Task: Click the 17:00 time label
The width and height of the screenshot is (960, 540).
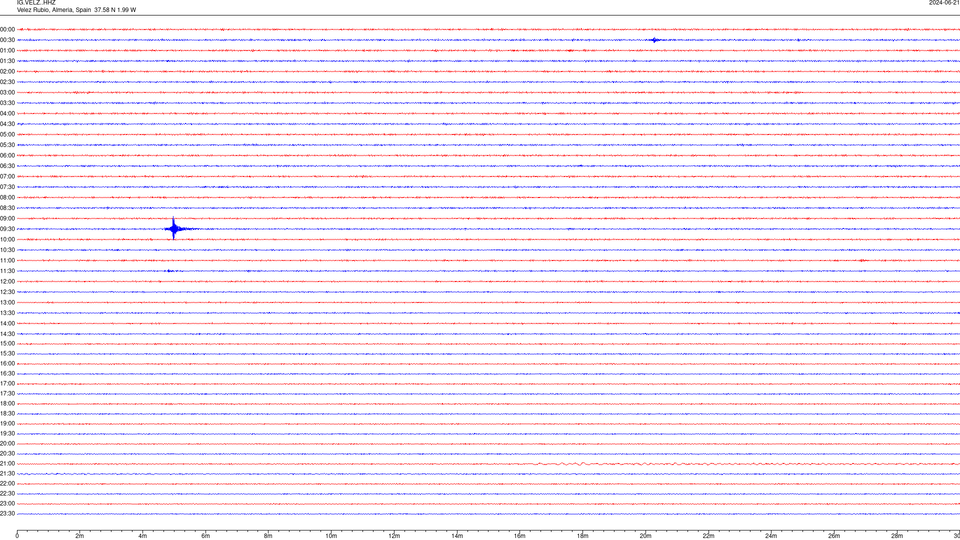Action: (x=7, y=384)
